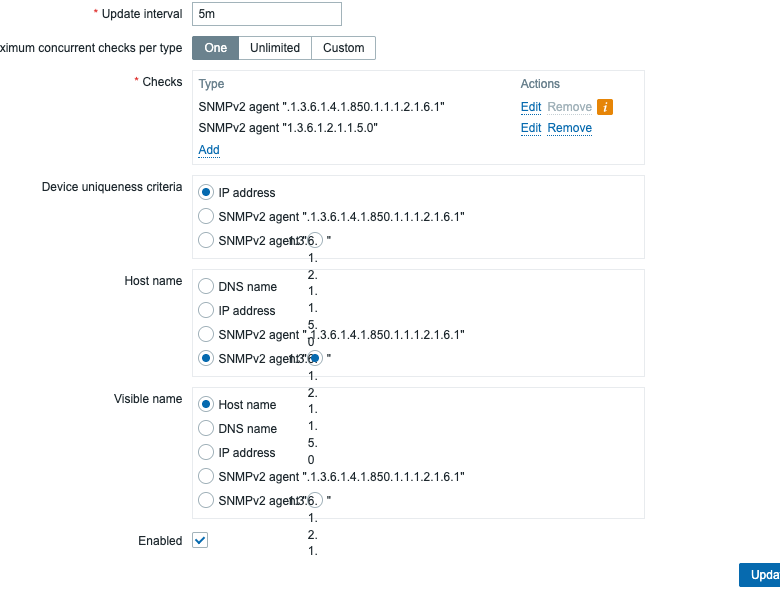The width and height of the screenshot is (780, 589).
Task: Select .1.3.6.1.4.1.850 agent as uniqueness criteria
Action: (206, 216)
